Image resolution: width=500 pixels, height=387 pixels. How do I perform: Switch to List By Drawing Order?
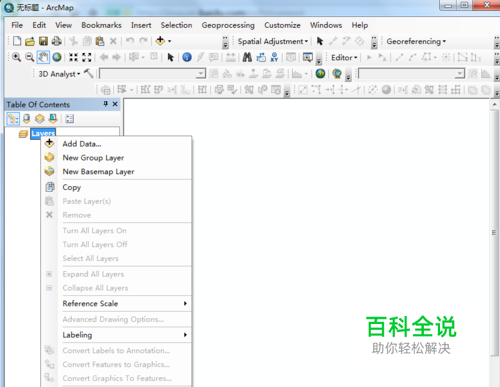click(x=13, y=118)
